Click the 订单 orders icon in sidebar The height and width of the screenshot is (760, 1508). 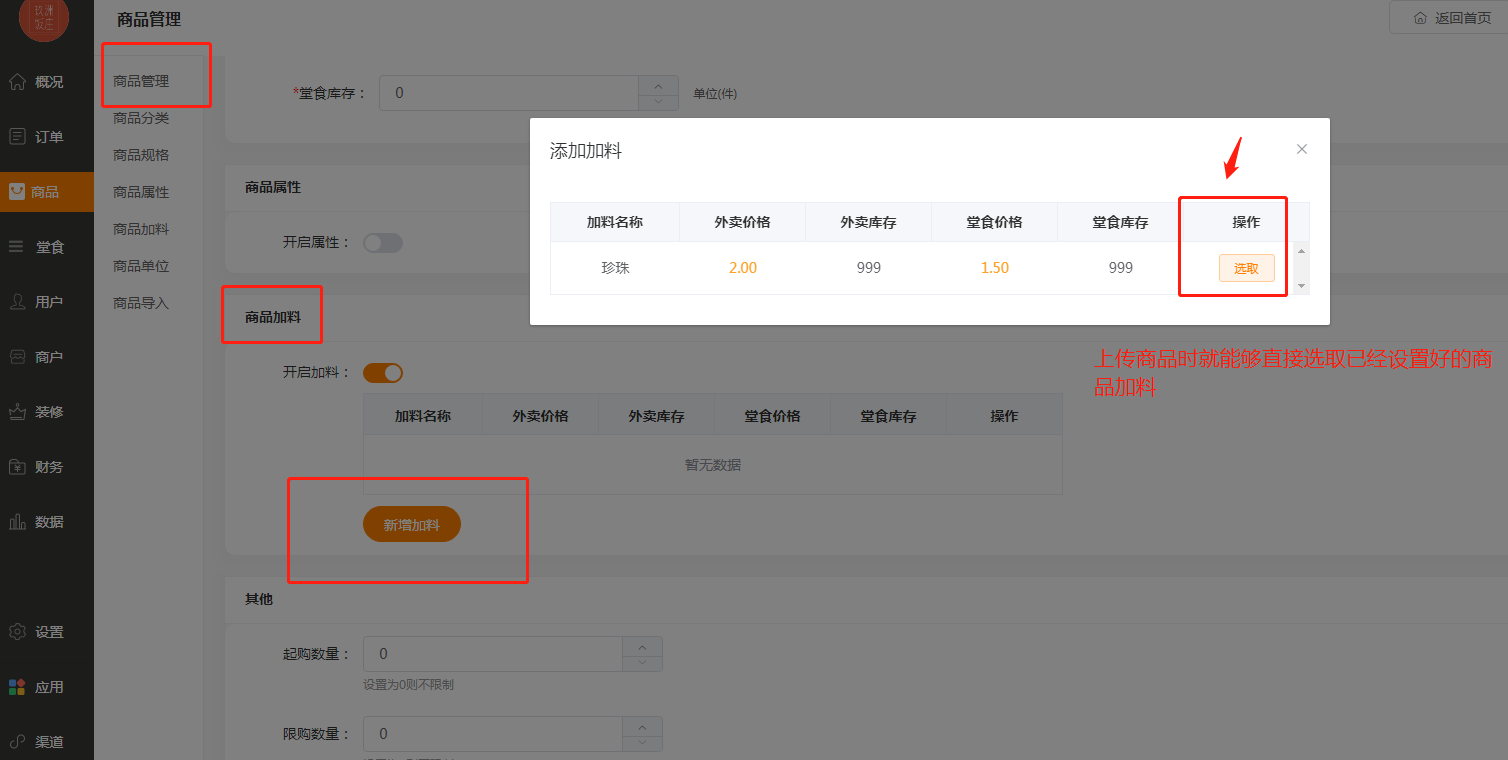click(x=17, y=137)
